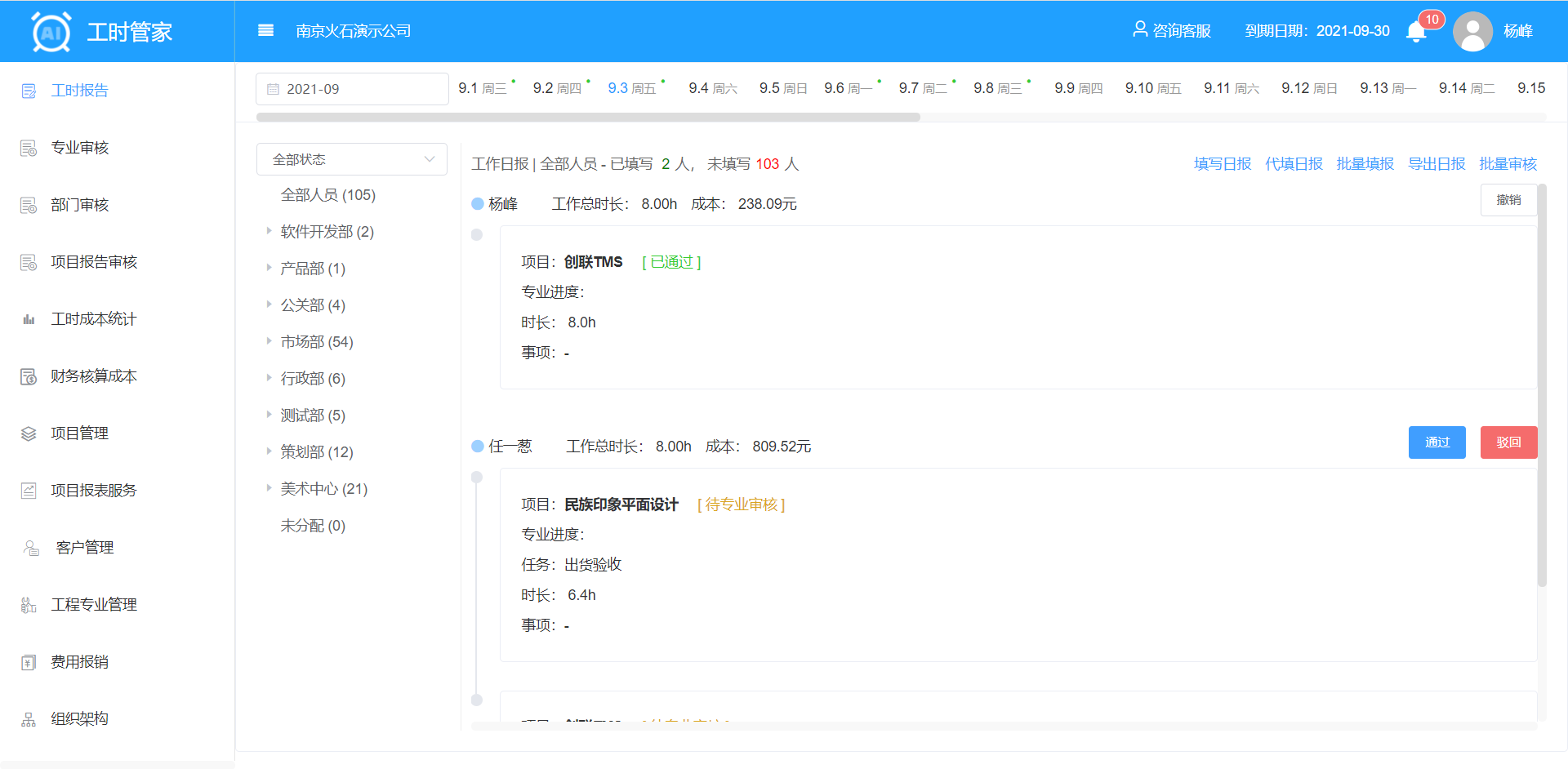Click the 项目管理 layers icon

(x=29, y=433)
